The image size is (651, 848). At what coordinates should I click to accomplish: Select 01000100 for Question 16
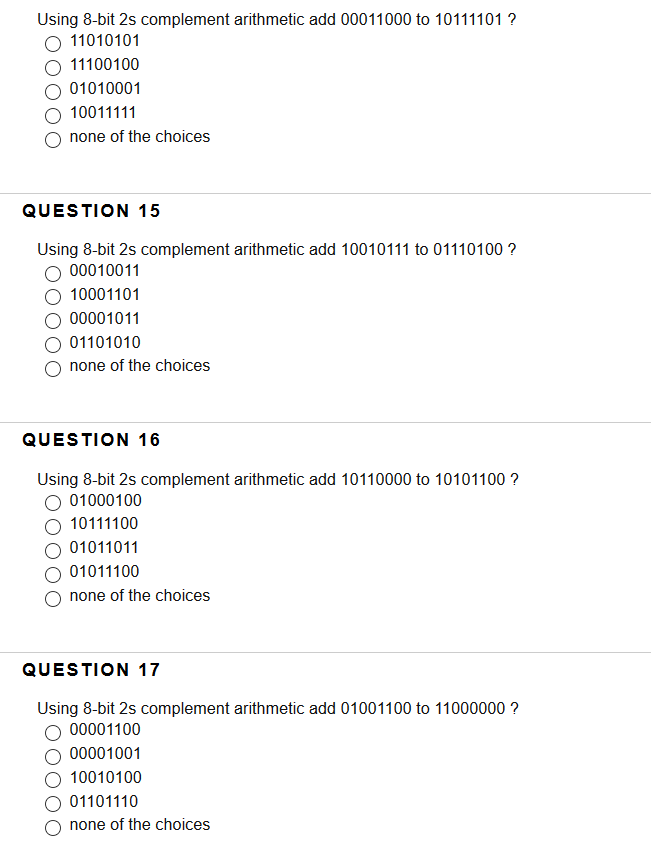[53, 503]
